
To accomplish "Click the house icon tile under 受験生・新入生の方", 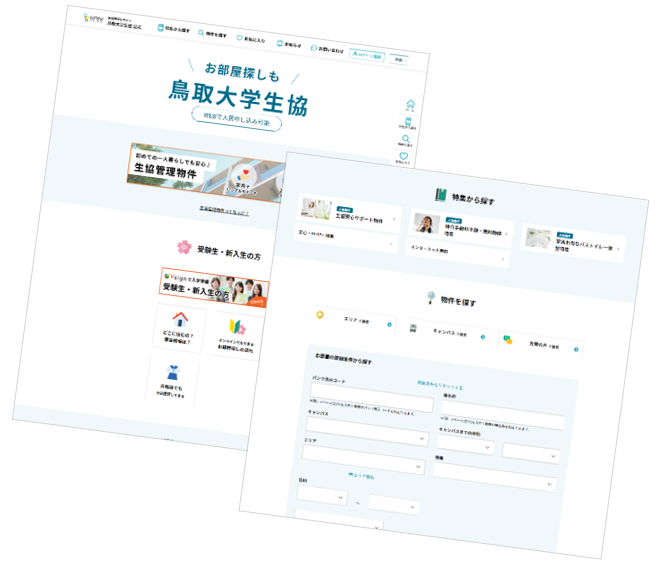I will click(180, 321).
